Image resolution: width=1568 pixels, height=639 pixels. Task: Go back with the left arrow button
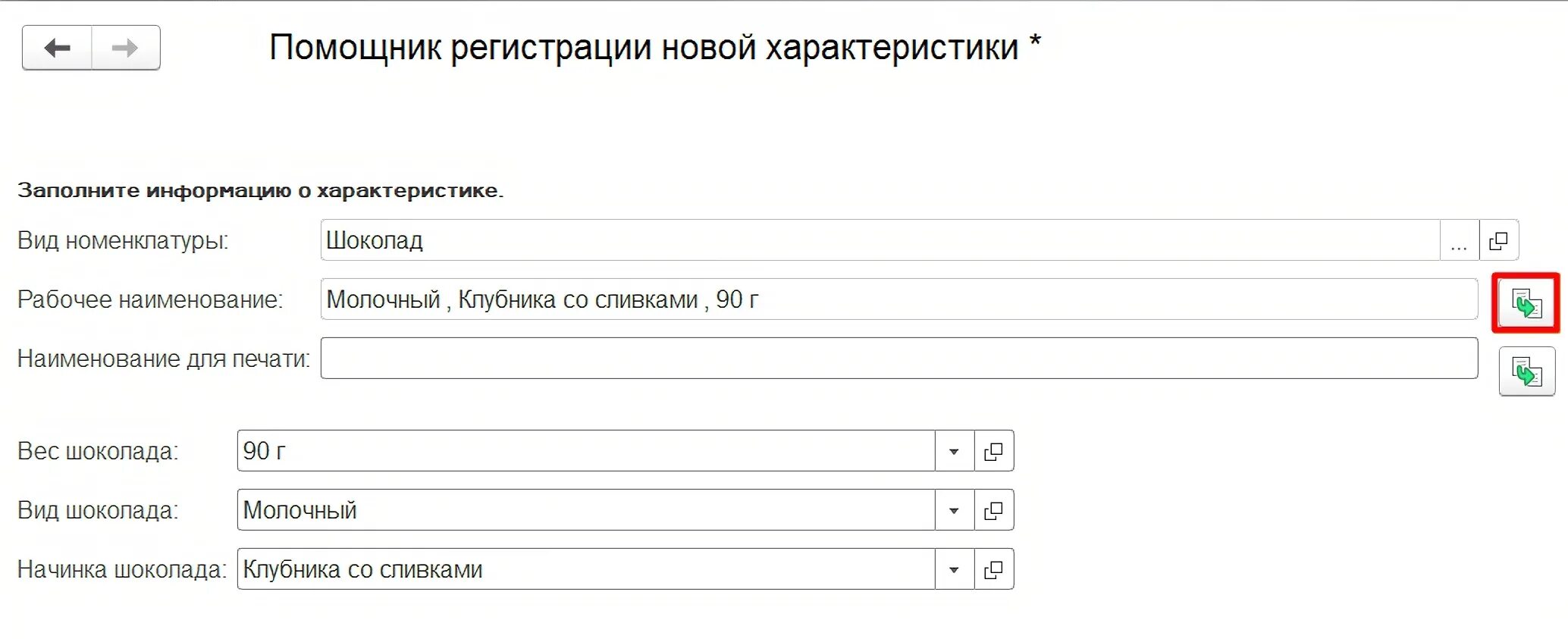pos(58,49)
